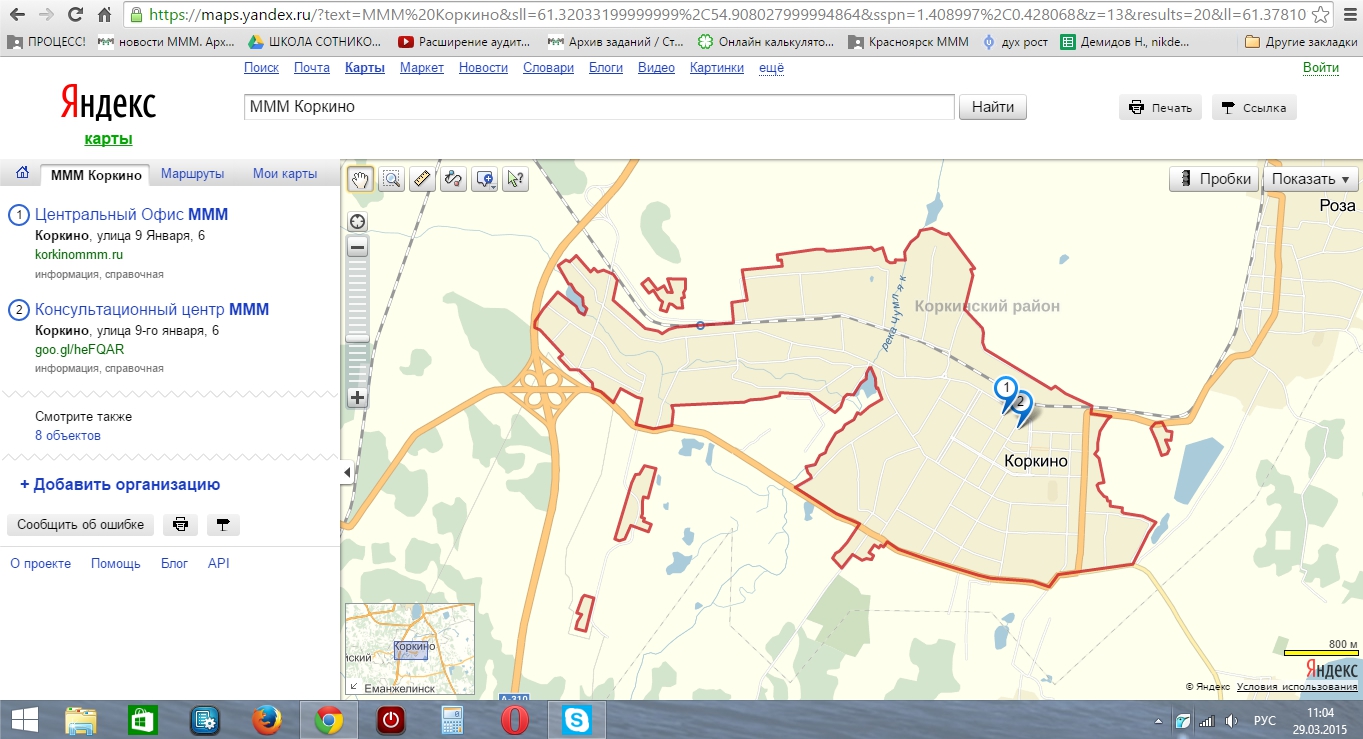Viewport: 1363px width, 739px height.
Task: Click the Коркино overview mini-map
Action: [x=410, y=649]
